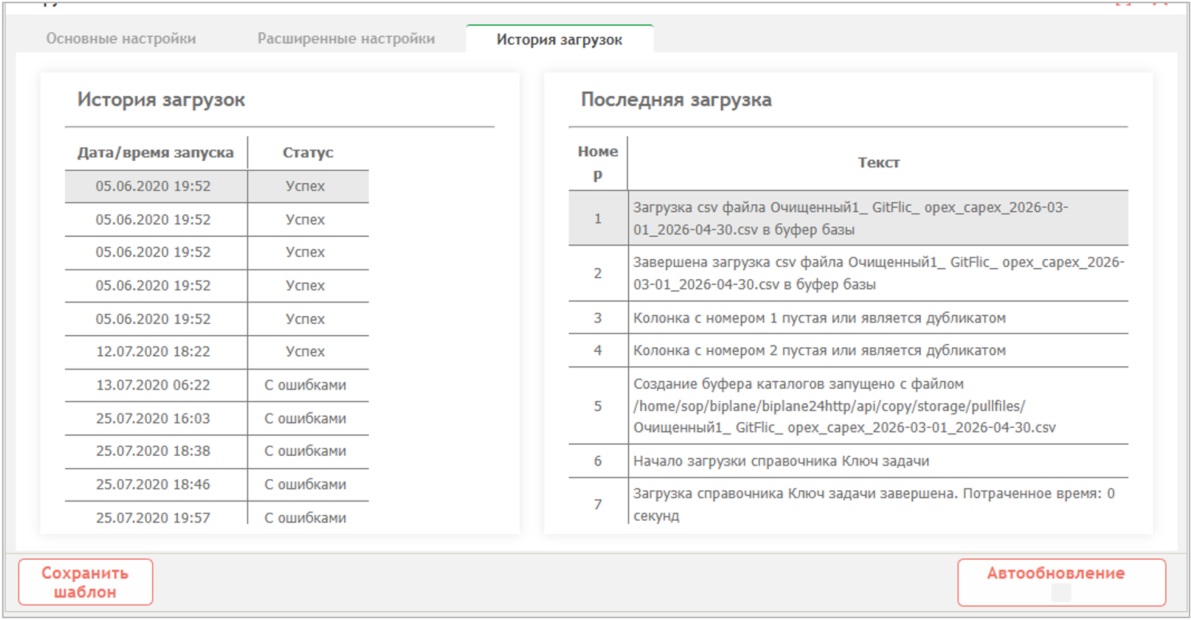Open the 13.07.2020 06:22 entry with errors
1191x620 pixels.
click(x=216, y=385)
